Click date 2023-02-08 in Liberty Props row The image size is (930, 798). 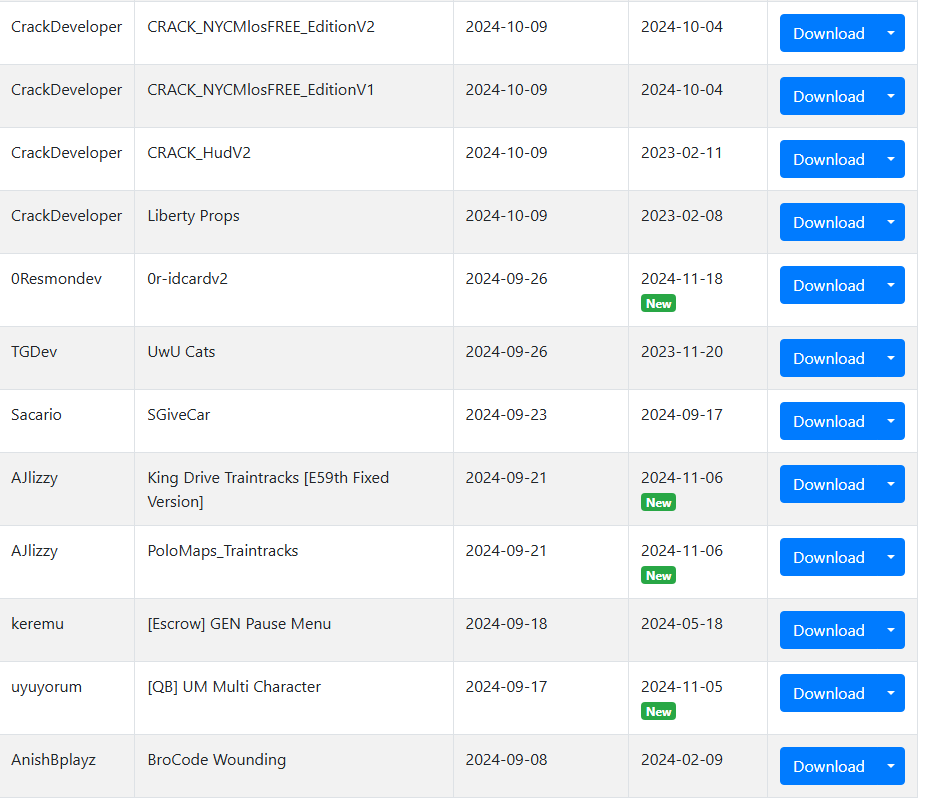coord(682,215)
